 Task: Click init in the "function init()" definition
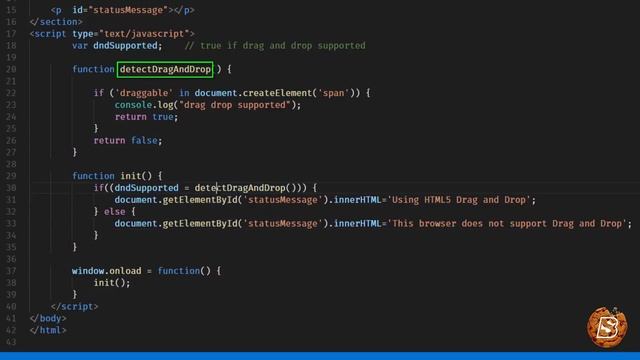131,176
